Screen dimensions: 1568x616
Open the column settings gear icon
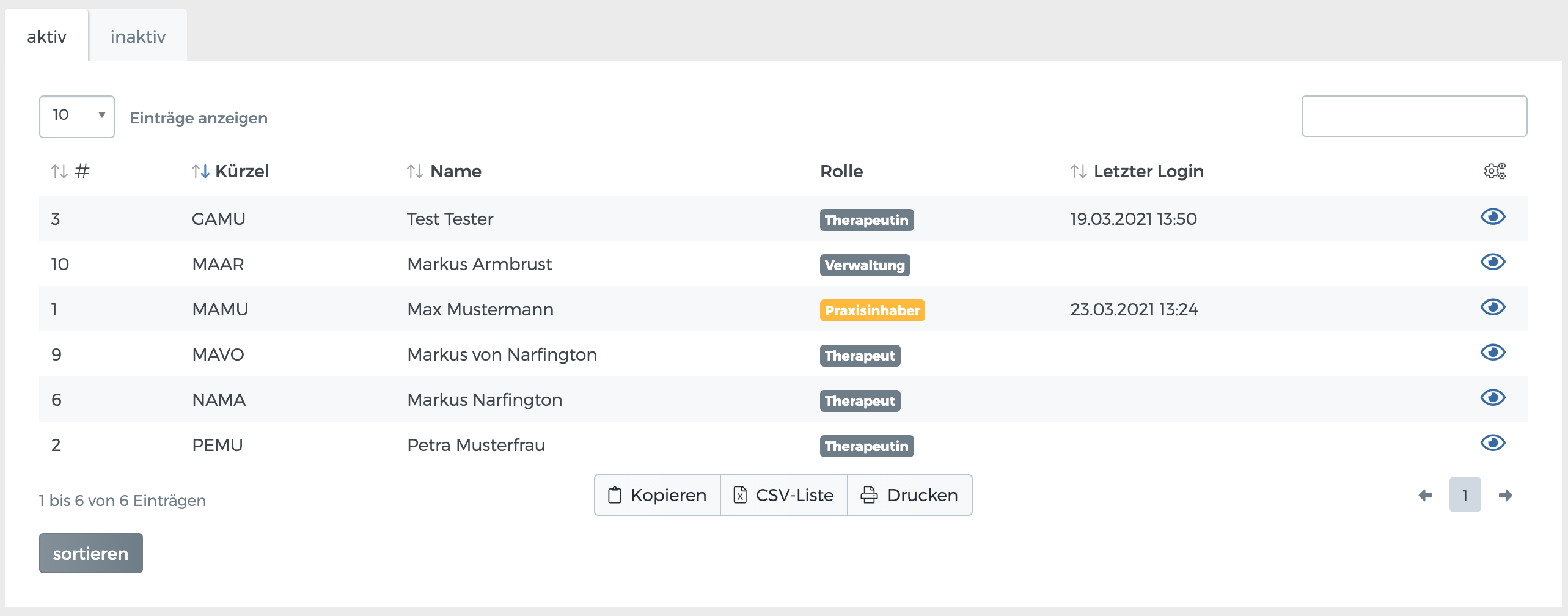pyautogui.click(x=1495, y=171)
